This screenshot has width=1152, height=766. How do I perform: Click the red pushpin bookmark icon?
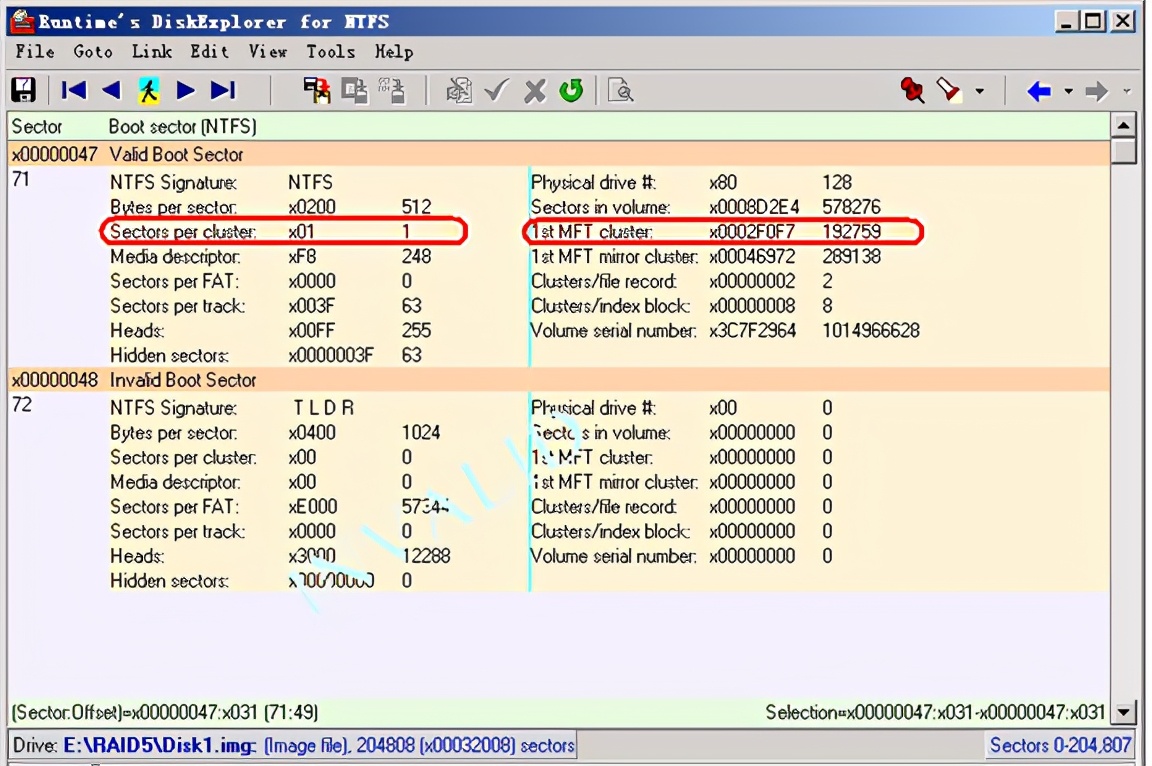coord(912,91)
